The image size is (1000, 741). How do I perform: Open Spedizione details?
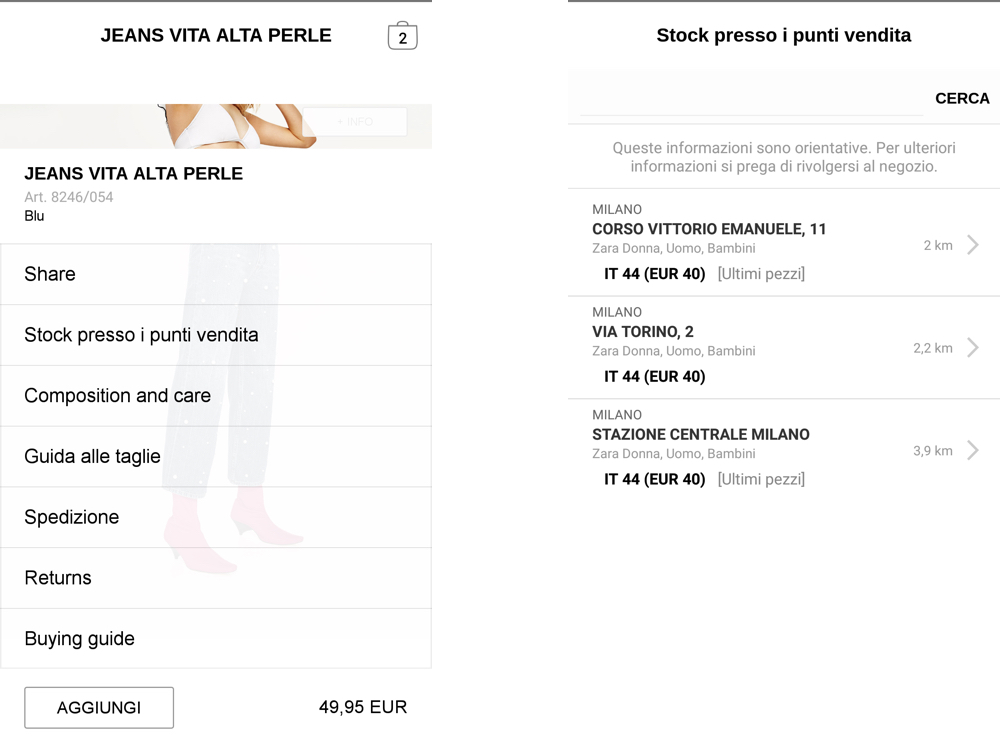pos(215,517)
